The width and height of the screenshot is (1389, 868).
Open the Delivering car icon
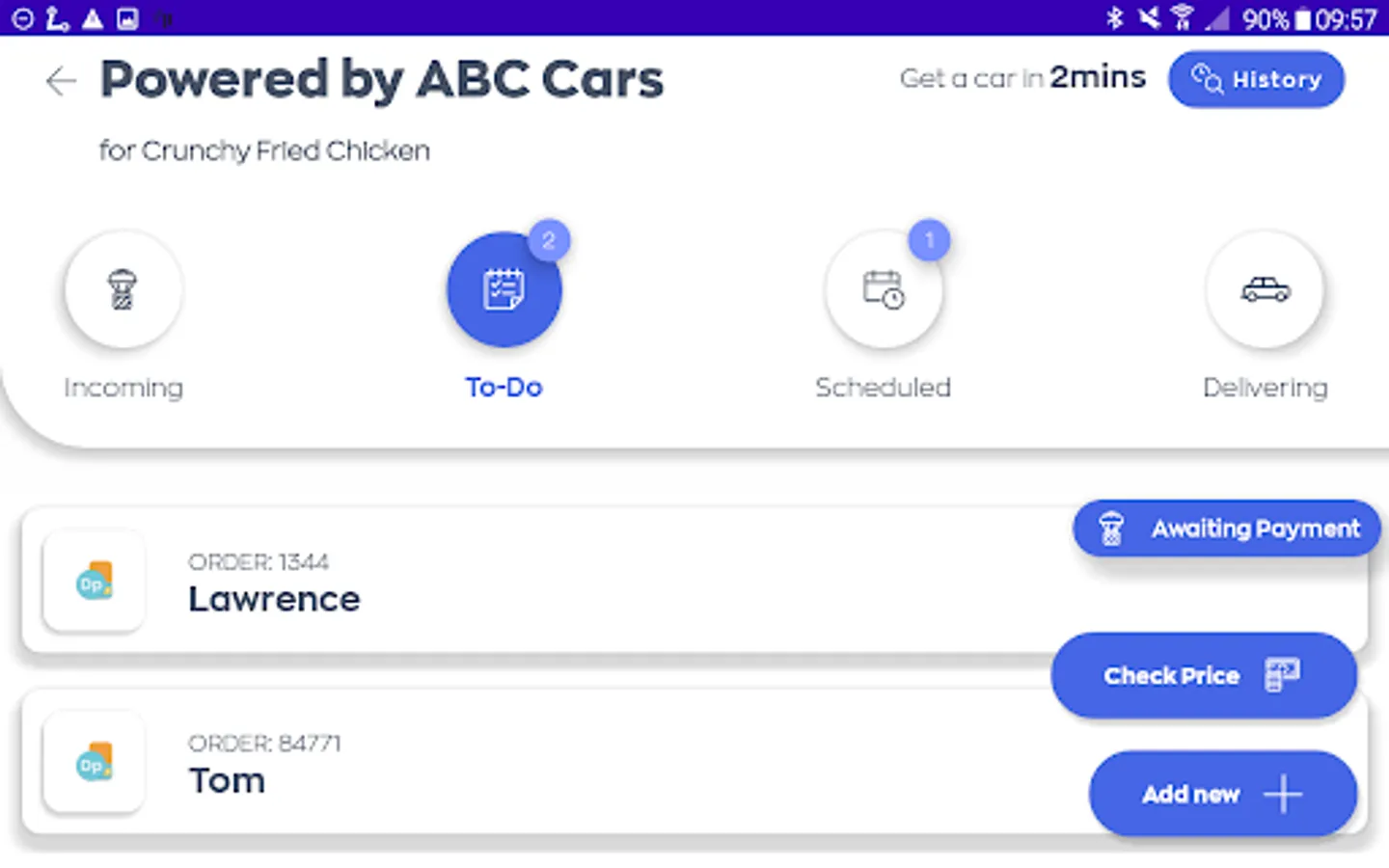1265,289
